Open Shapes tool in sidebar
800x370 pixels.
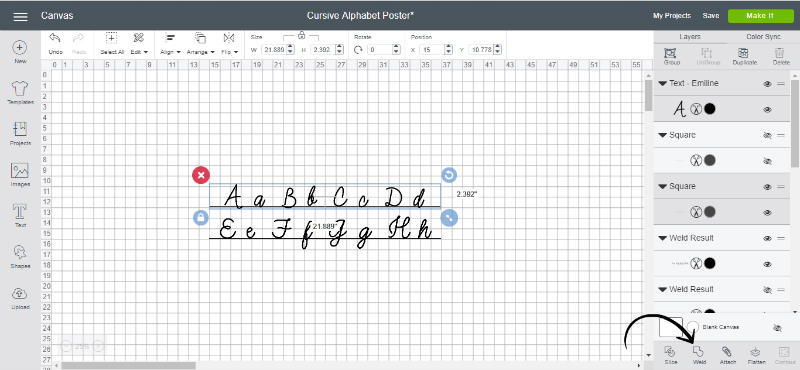(x=20, y=257)
